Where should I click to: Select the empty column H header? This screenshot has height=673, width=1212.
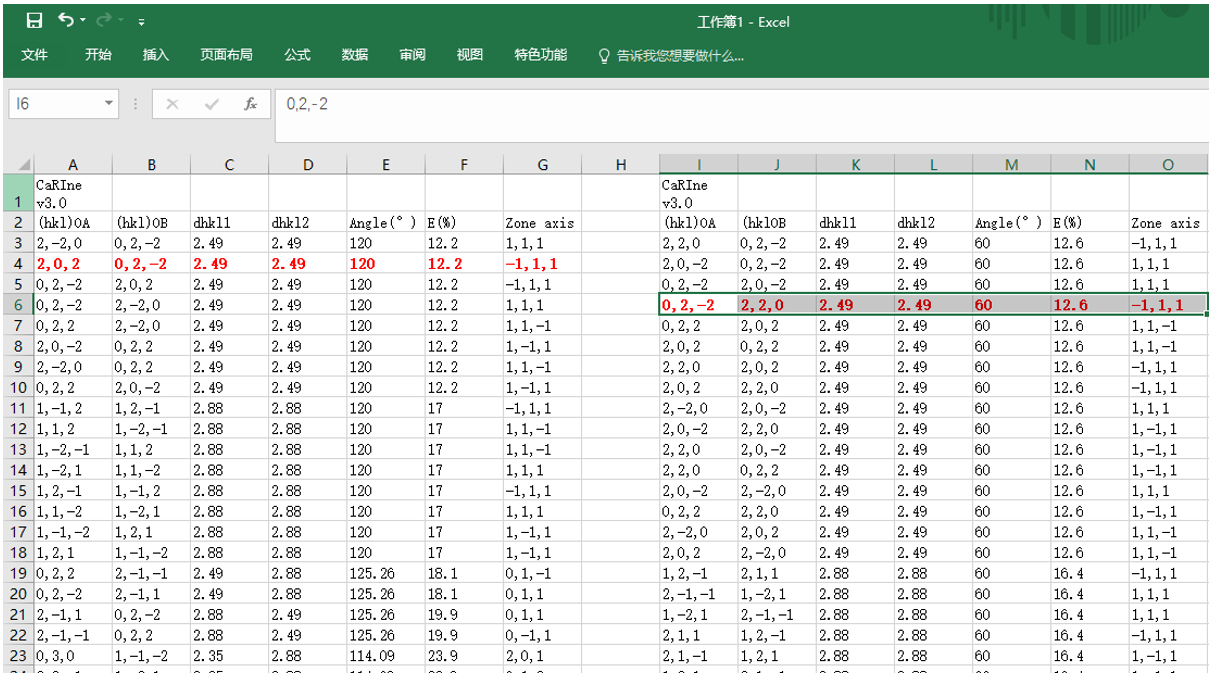(x=621, y=165)
